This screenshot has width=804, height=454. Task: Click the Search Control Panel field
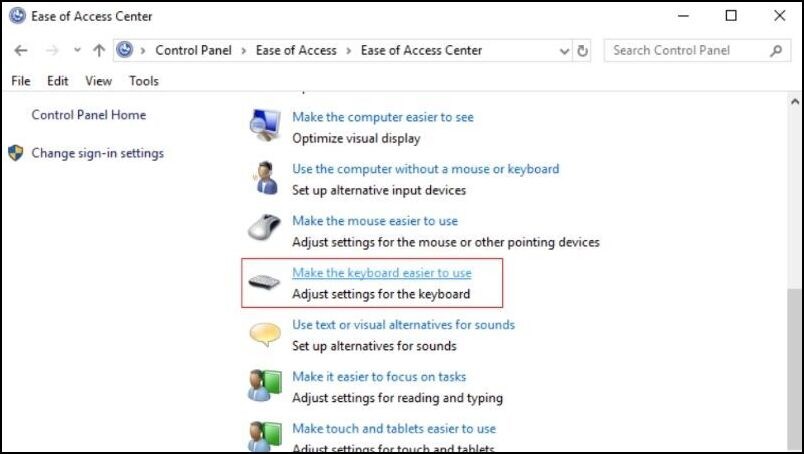(687, 50)
